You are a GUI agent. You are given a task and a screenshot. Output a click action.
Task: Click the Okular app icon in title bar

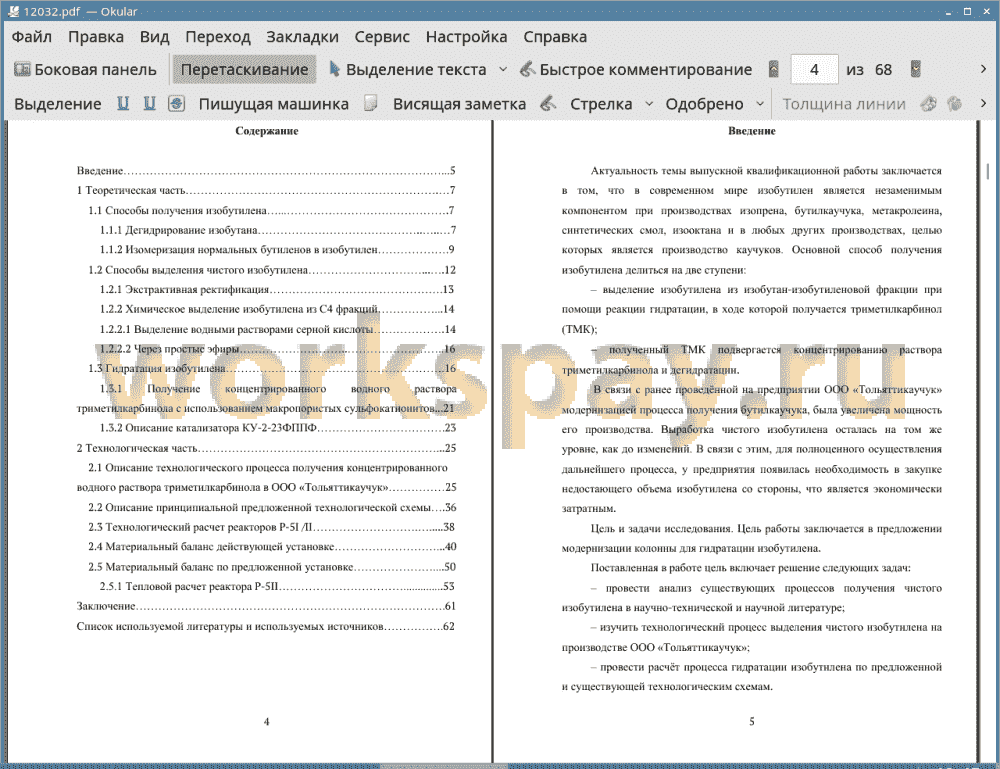[x=12, y=11]
